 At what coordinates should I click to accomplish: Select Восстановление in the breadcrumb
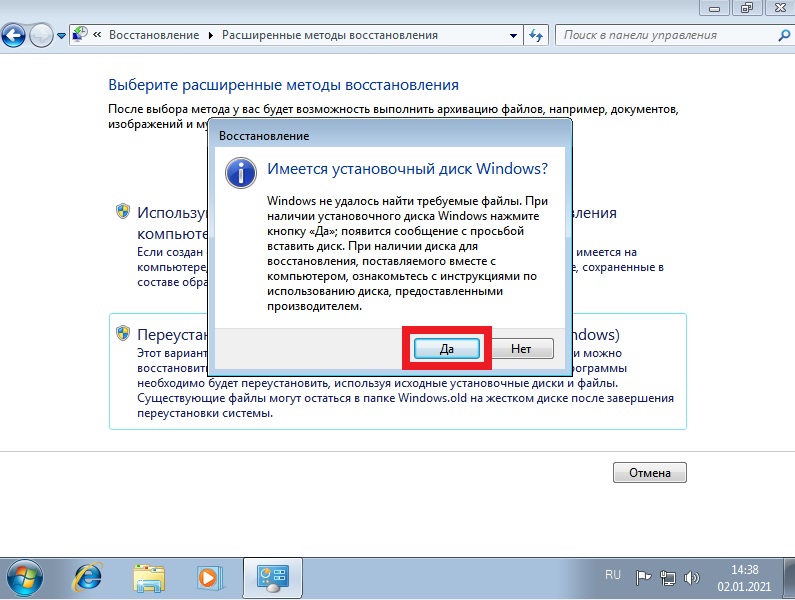pos(154,35)
